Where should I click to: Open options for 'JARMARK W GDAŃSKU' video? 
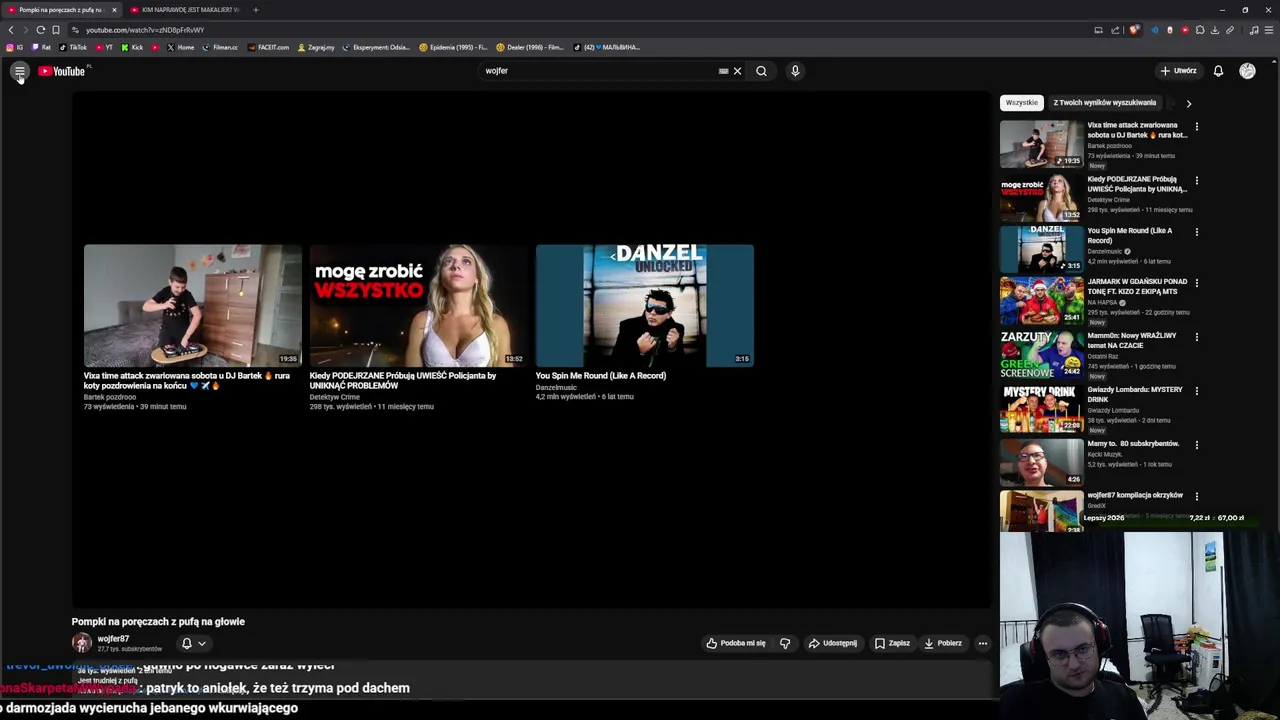1196,283
